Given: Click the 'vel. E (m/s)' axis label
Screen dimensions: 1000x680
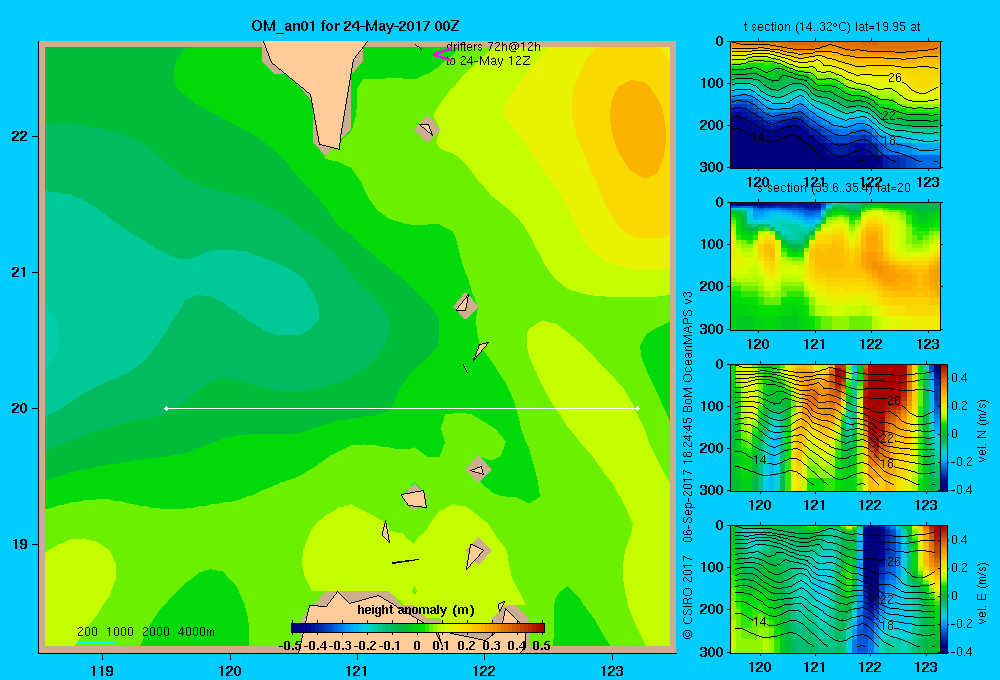Looking at the screenshot, I should [982, 593].
